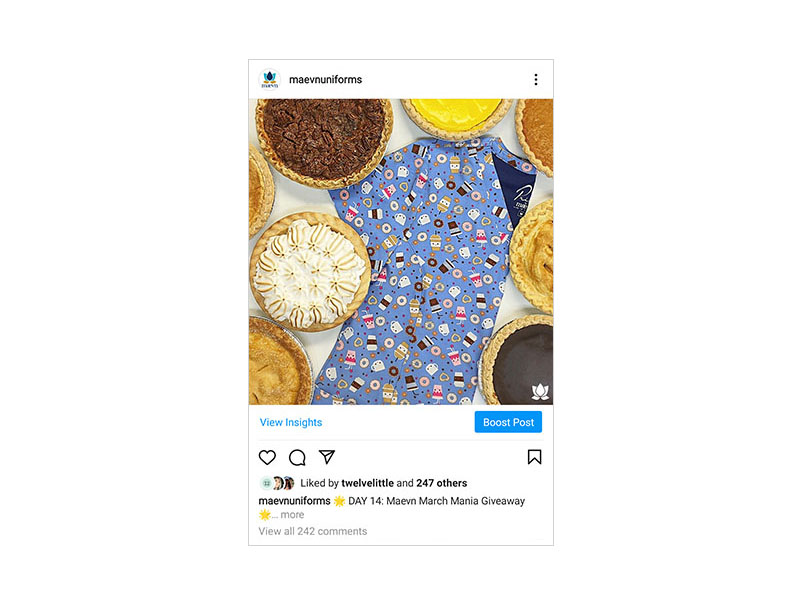Viewport: 800px width, 600px height.
Task: Click the DAY 14 giveaway caption text
Action: coord(436,501)
